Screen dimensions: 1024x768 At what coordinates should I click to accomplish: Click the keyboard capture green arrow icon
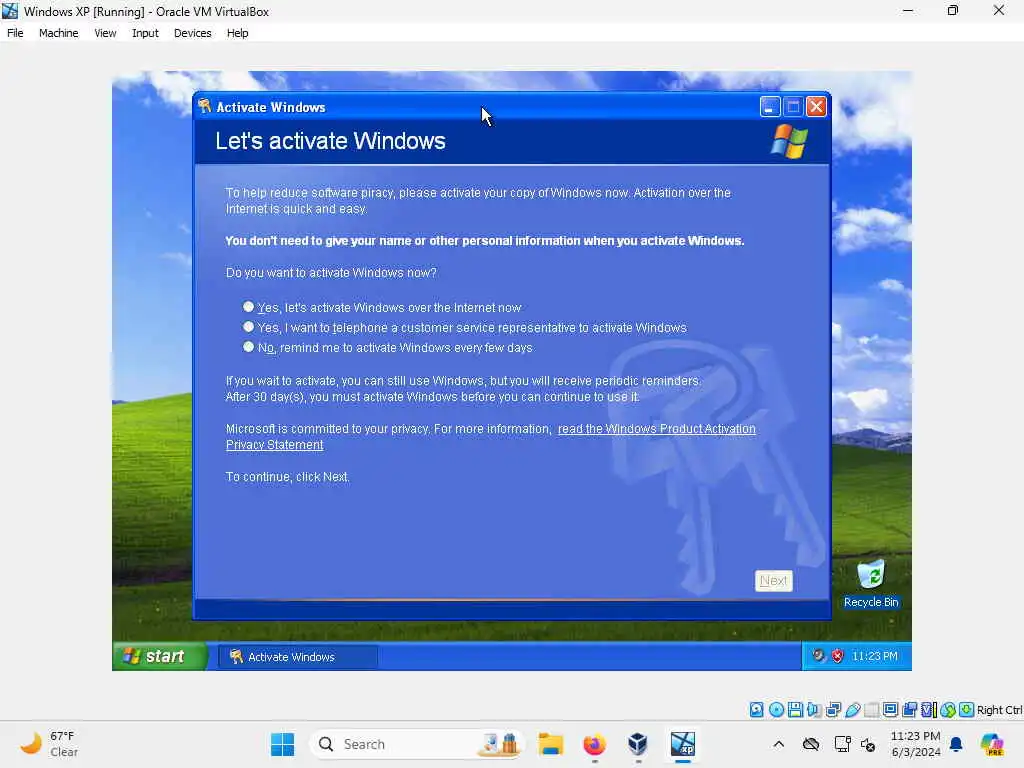967,710
